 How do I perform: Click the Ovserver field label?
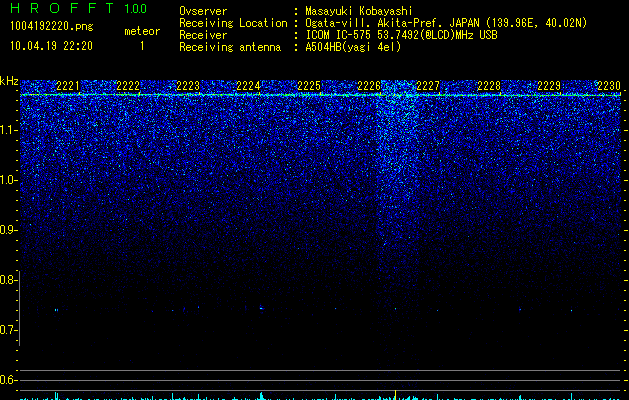(x=203, y=11)
